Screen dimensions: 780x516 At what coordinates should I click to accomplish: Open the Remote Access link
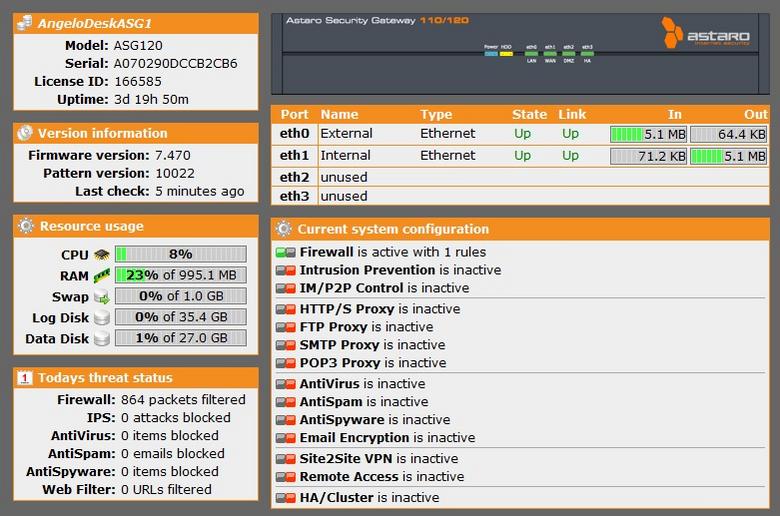tap(349, 476)
